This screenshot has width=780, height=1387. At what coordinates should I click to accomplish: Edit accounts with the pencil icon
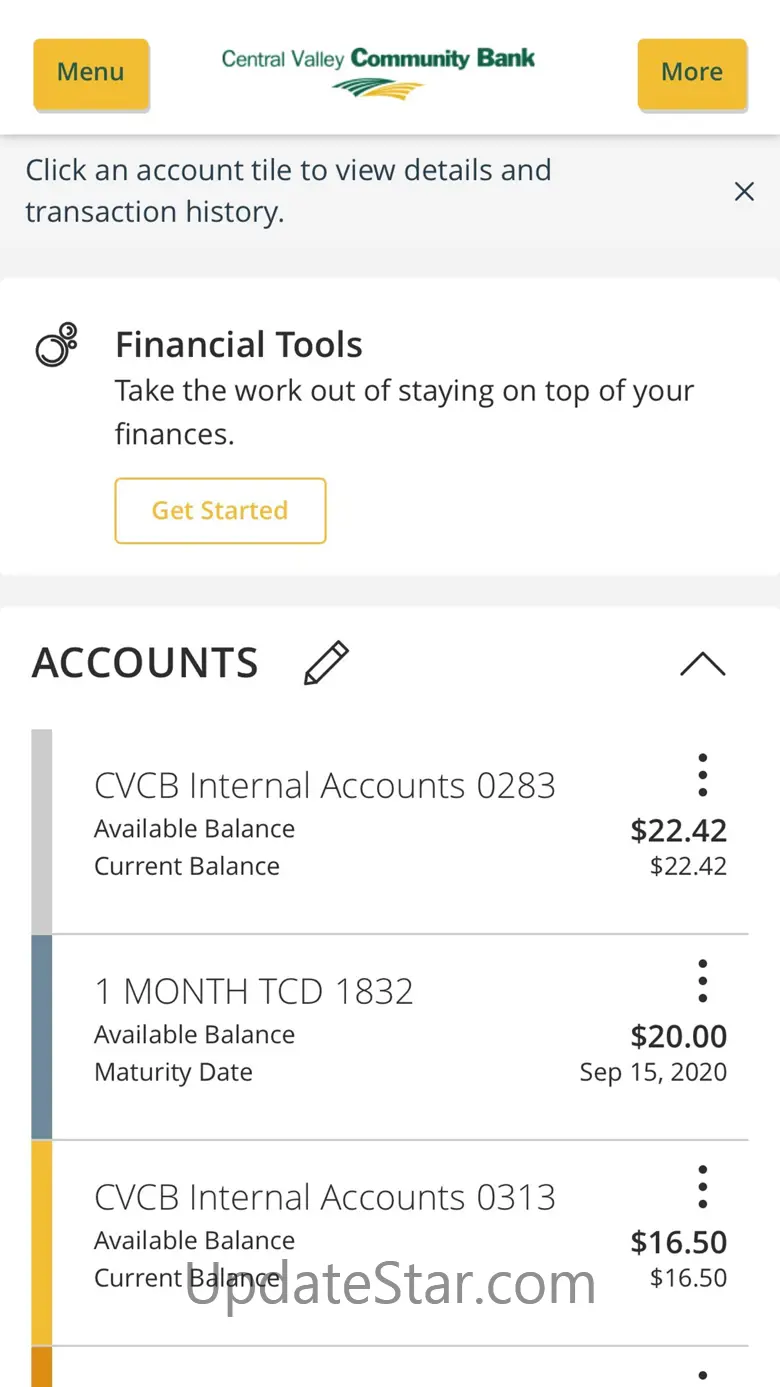coord(326,663)
